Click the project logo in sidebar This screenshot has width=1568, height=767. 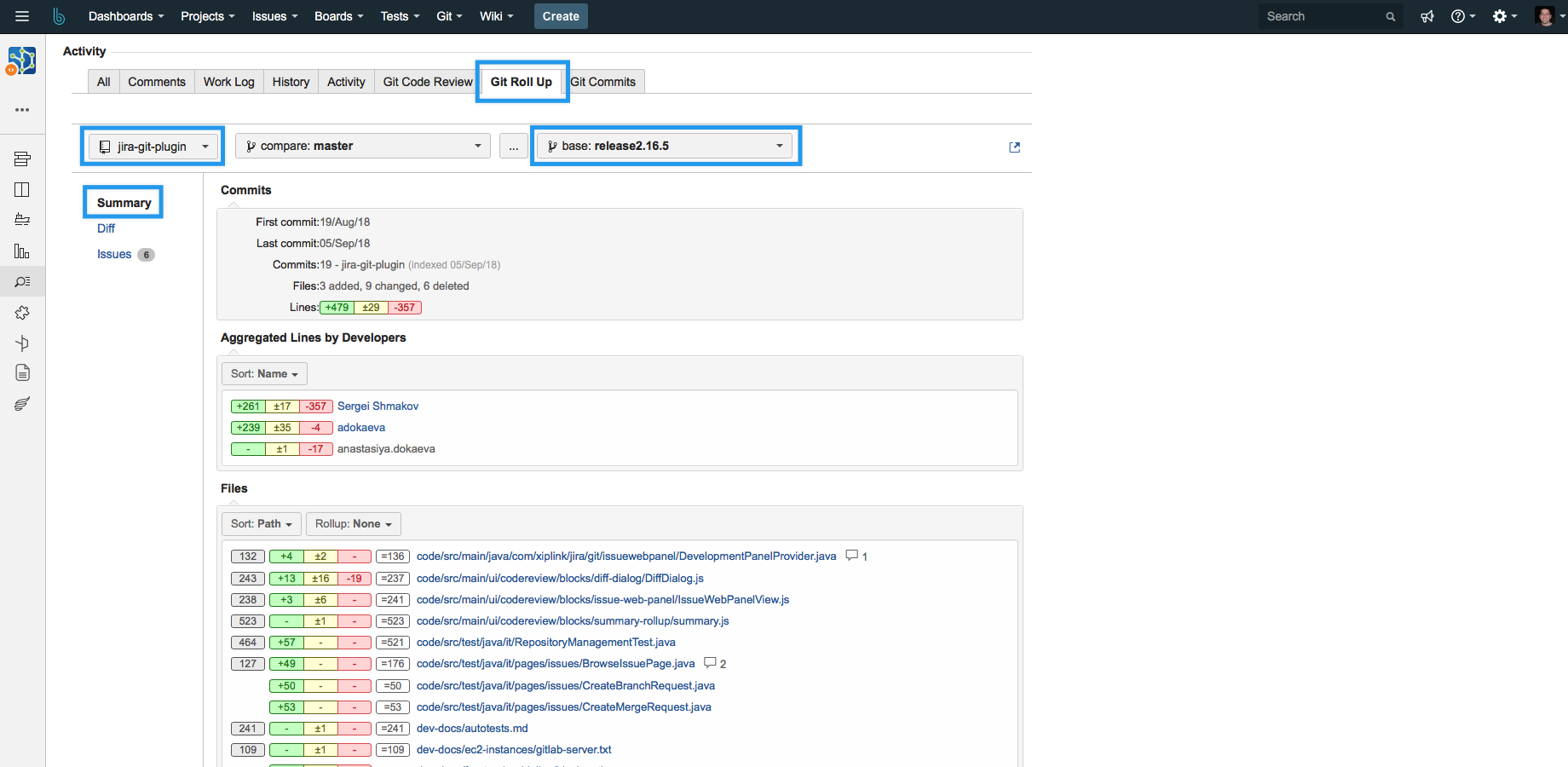(x=22, y=61)
